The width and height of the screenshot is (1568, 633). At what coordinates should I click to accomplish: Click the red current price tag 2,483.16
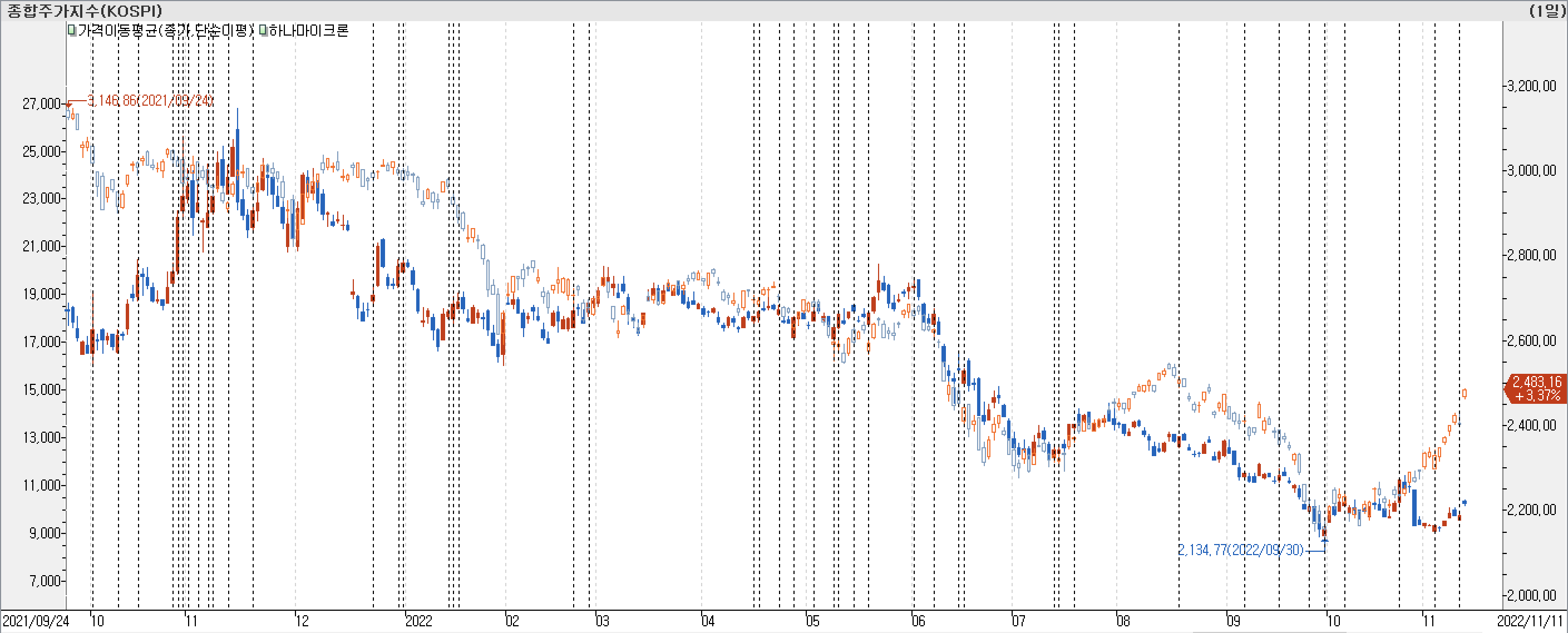(x=1536, y=382)
